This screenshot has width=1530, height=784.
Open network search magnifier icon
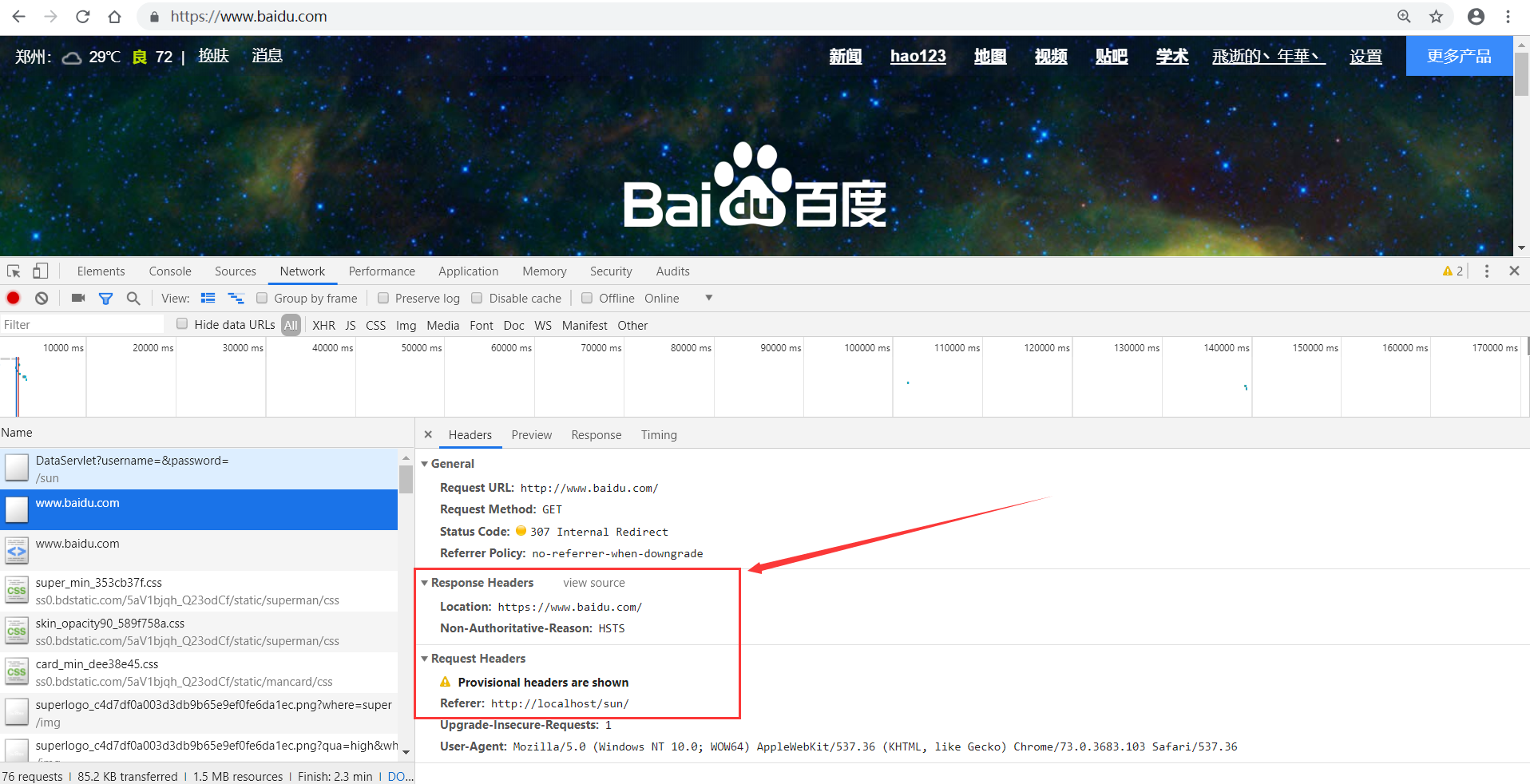coord(133,298)
